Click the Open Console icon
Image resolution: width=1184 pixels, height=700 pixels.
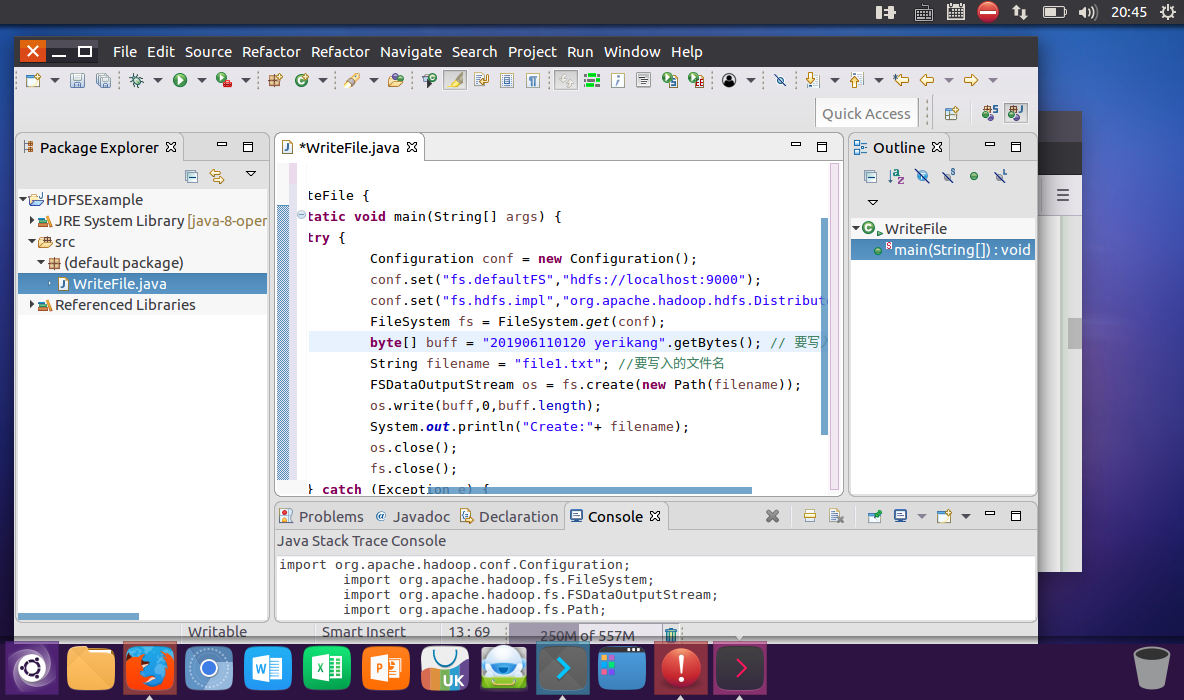click(944, 516)
